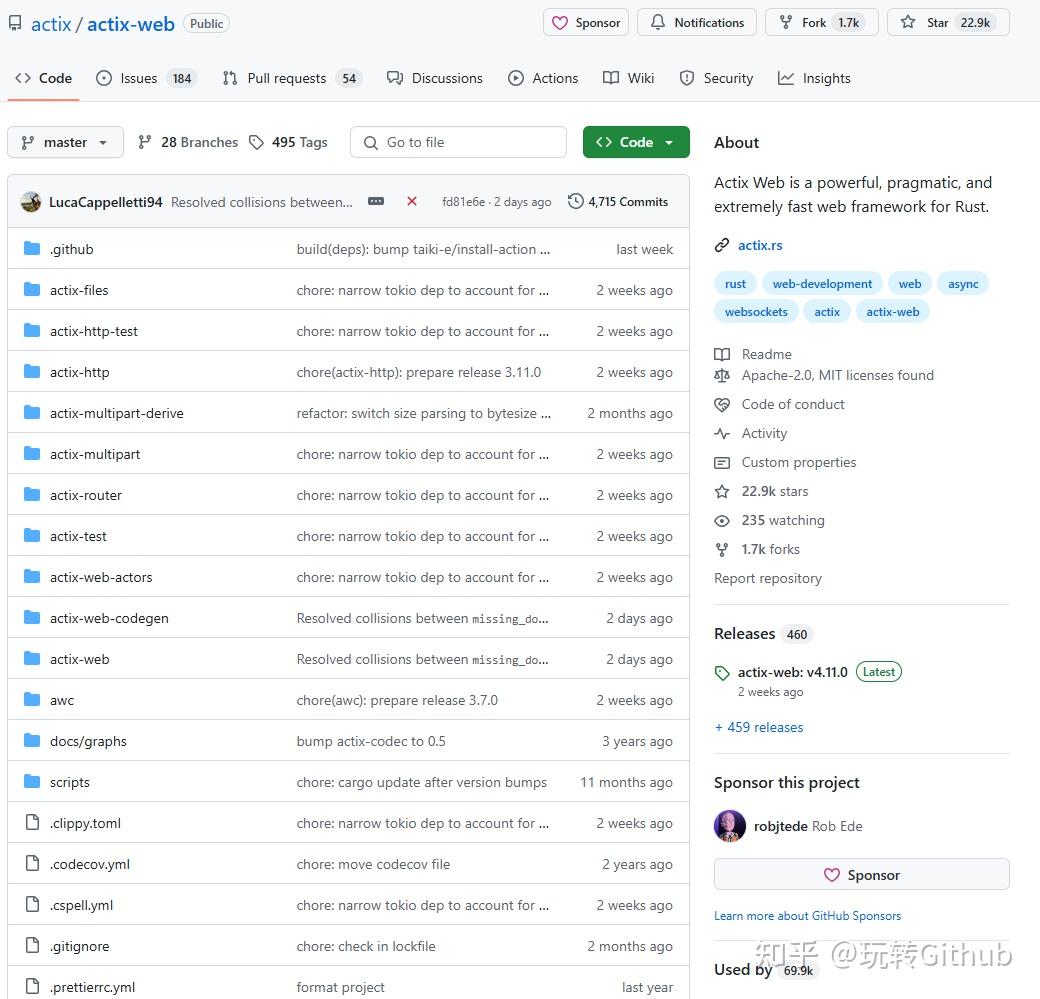Click inside the Go to file search box
This screenshot has height=999, width=1040.
click(x=458, y=142)
